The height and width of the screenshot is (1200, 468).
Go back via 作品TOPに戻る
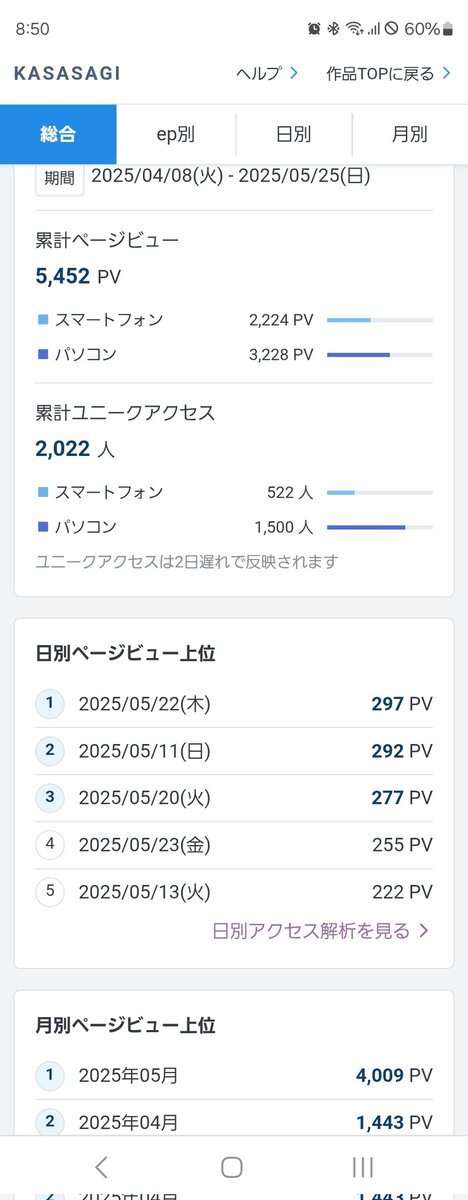(389, 73)
